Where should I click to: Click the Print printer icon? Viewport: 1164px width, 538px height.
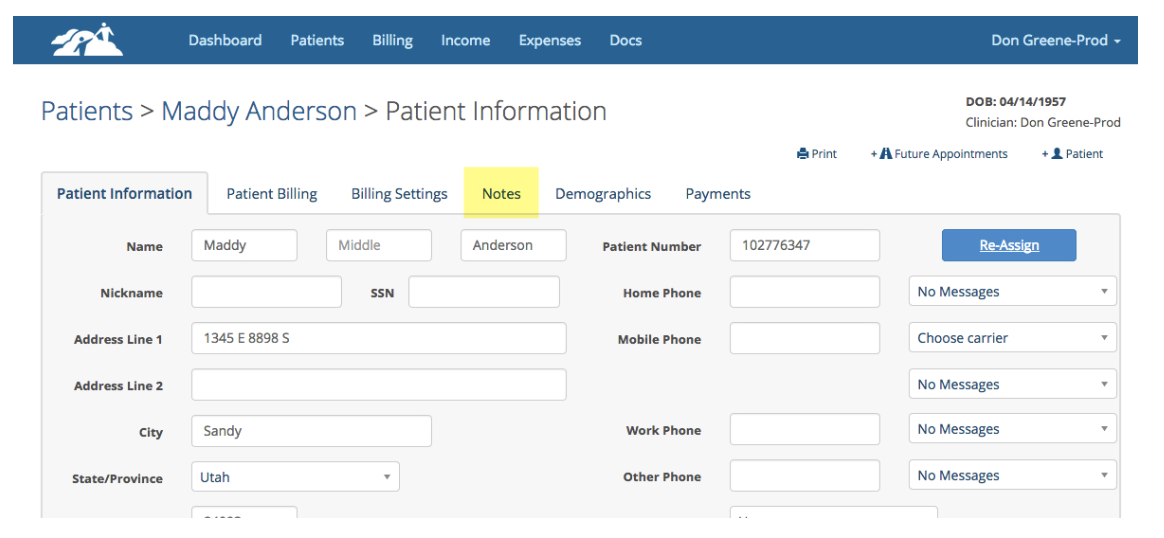tap(802, 154)
